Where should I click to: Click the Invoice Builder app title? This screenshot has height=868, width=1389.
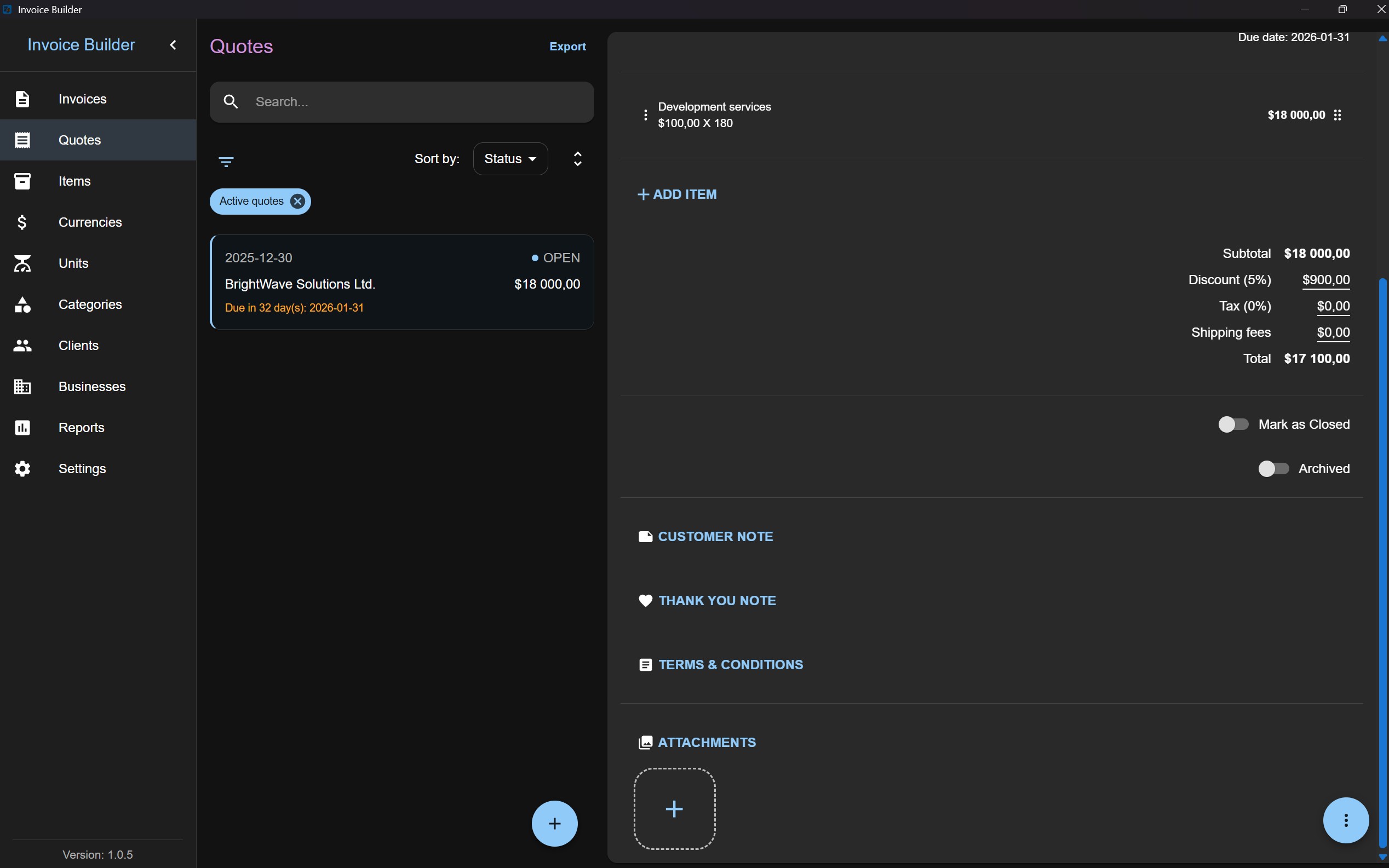tap(82, 45)
